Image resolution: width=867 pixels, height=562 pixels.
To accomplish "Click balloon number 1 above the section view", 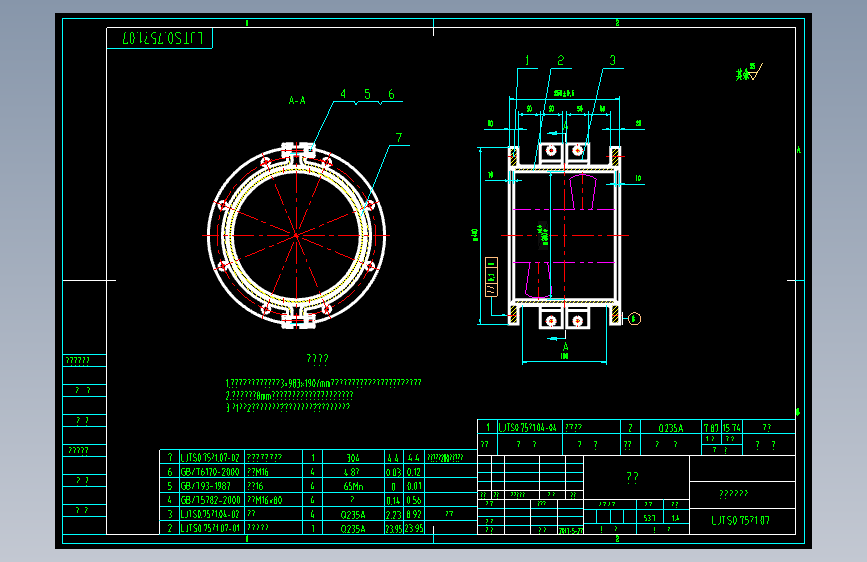I will 527,60.
